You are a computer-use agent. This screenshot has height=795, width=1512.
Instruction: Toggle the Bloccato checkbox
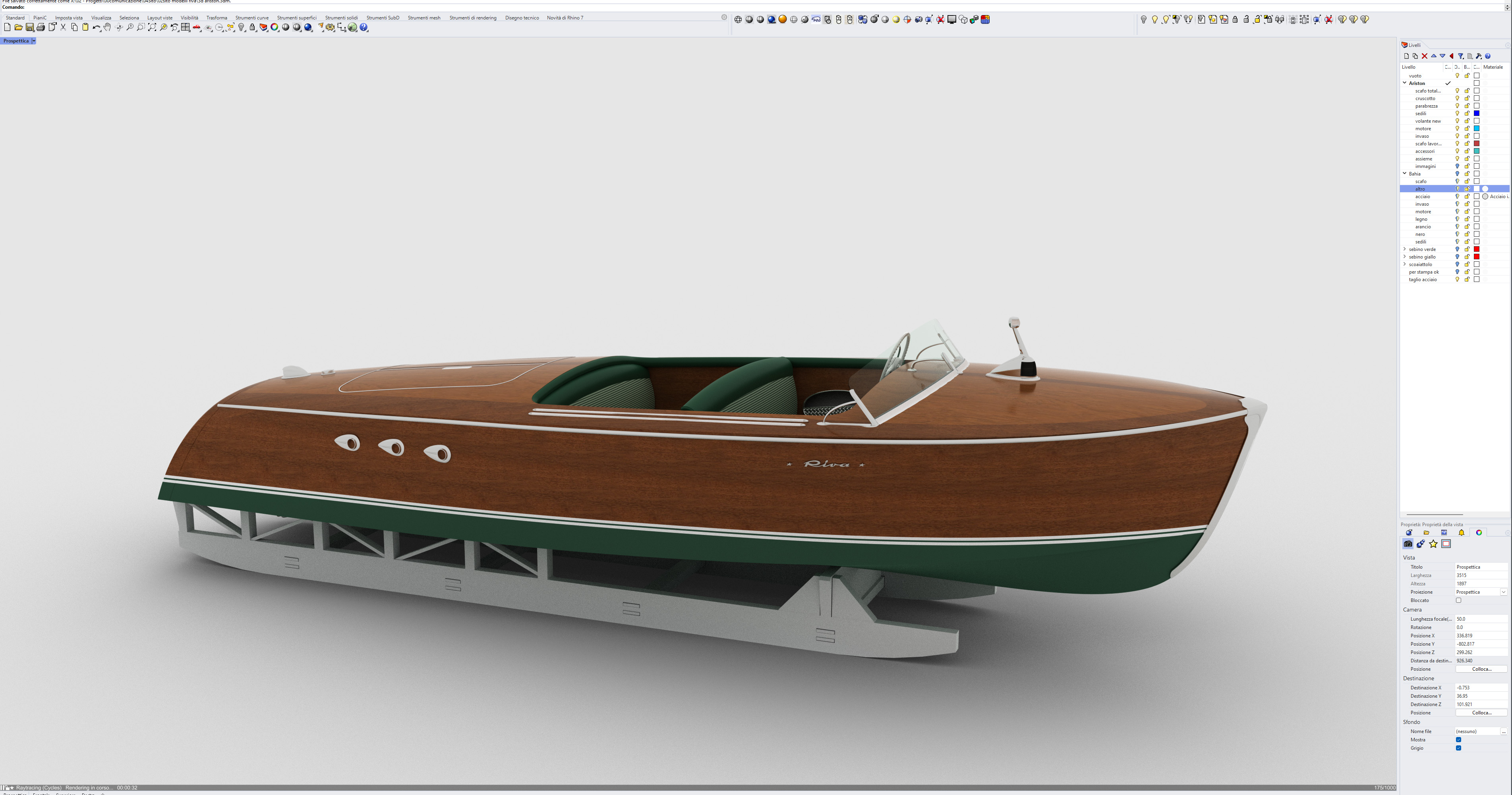[1458, 600]
